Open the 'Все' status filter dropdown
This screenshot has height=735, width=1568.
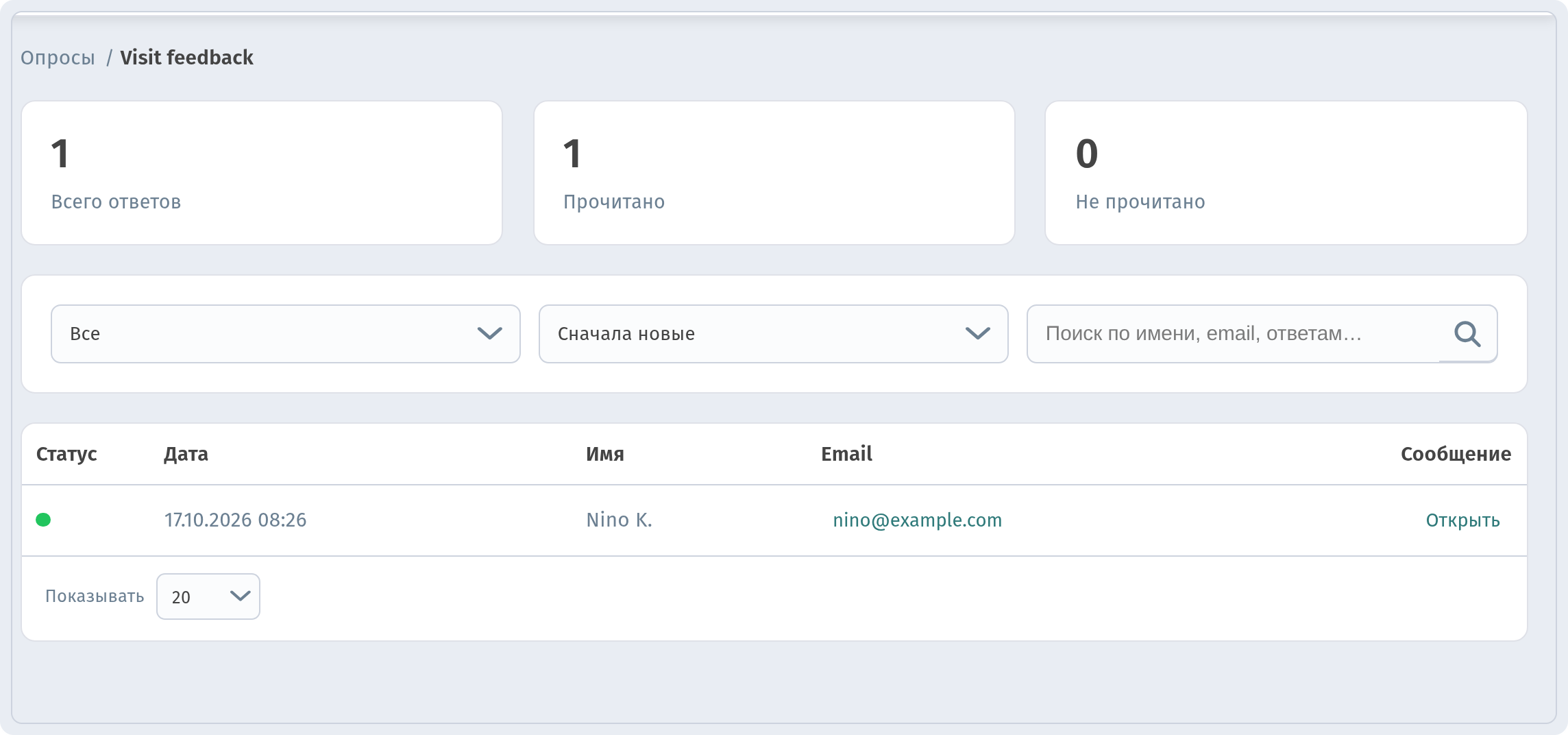tap(286, 334)
